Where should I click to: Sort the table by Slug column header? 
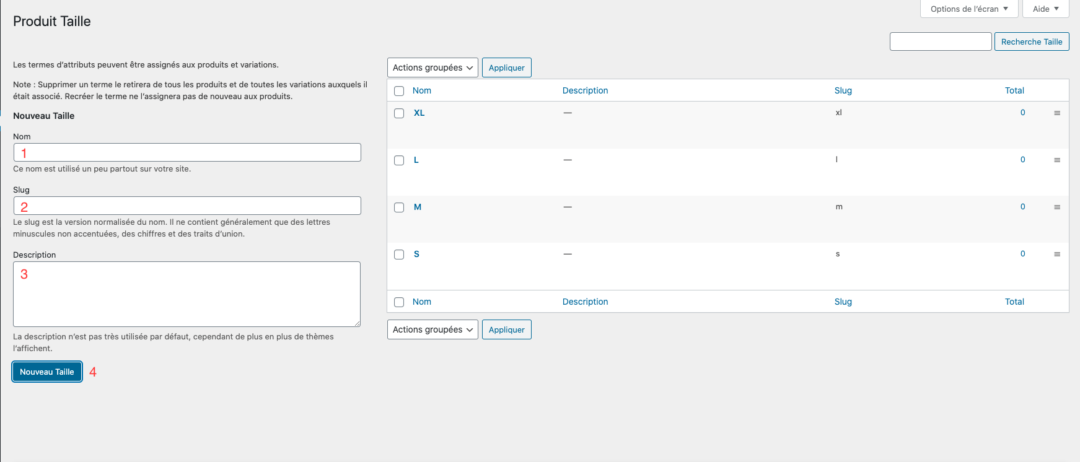(842, 90)
